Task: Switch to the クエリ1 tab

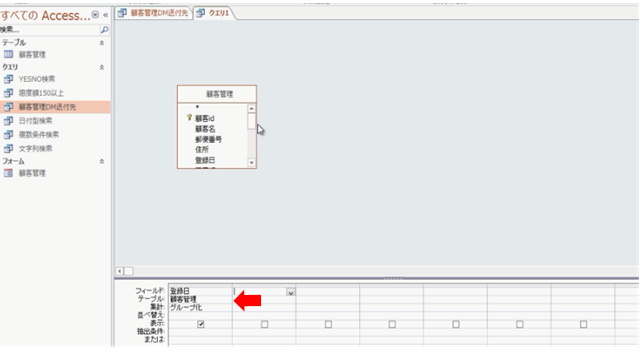Action: tap(213, 13)
